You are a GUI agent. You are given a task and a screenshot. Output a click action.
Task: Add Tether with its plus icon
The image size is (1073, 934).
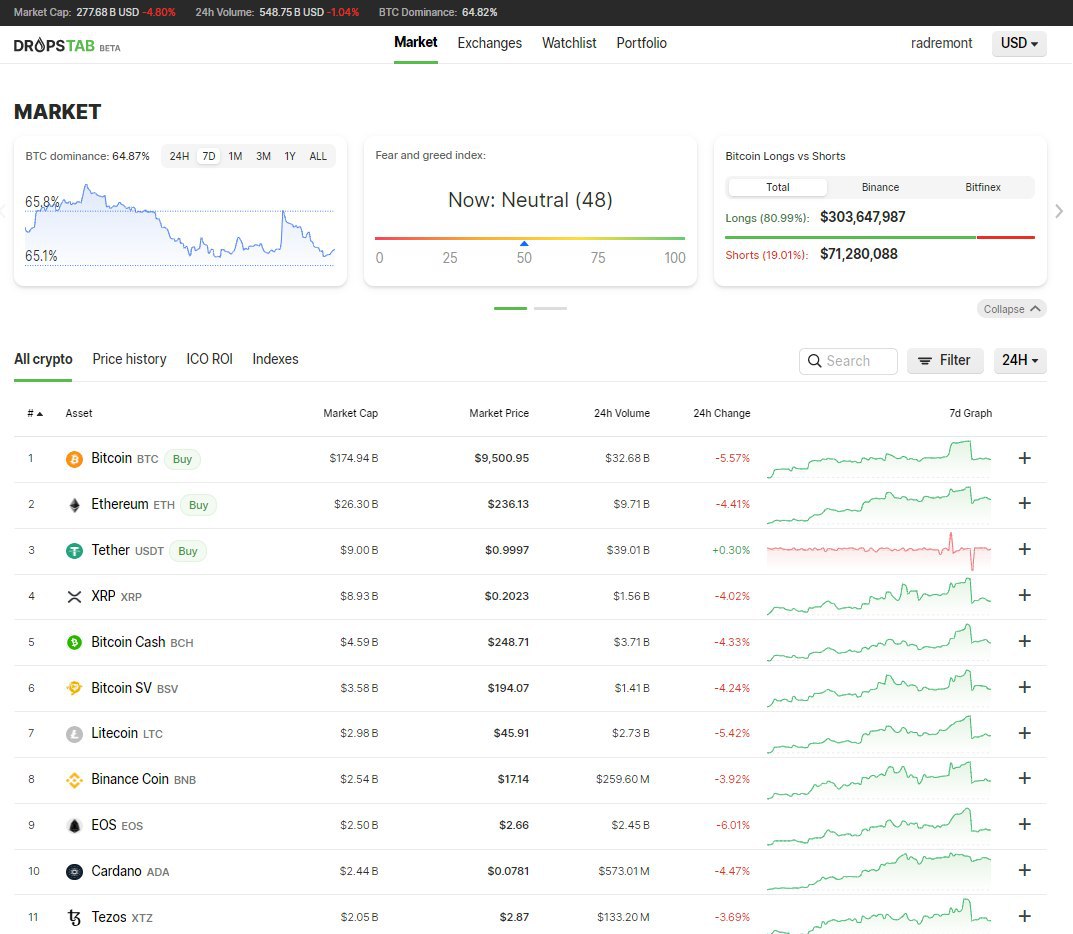point(1024,549)
